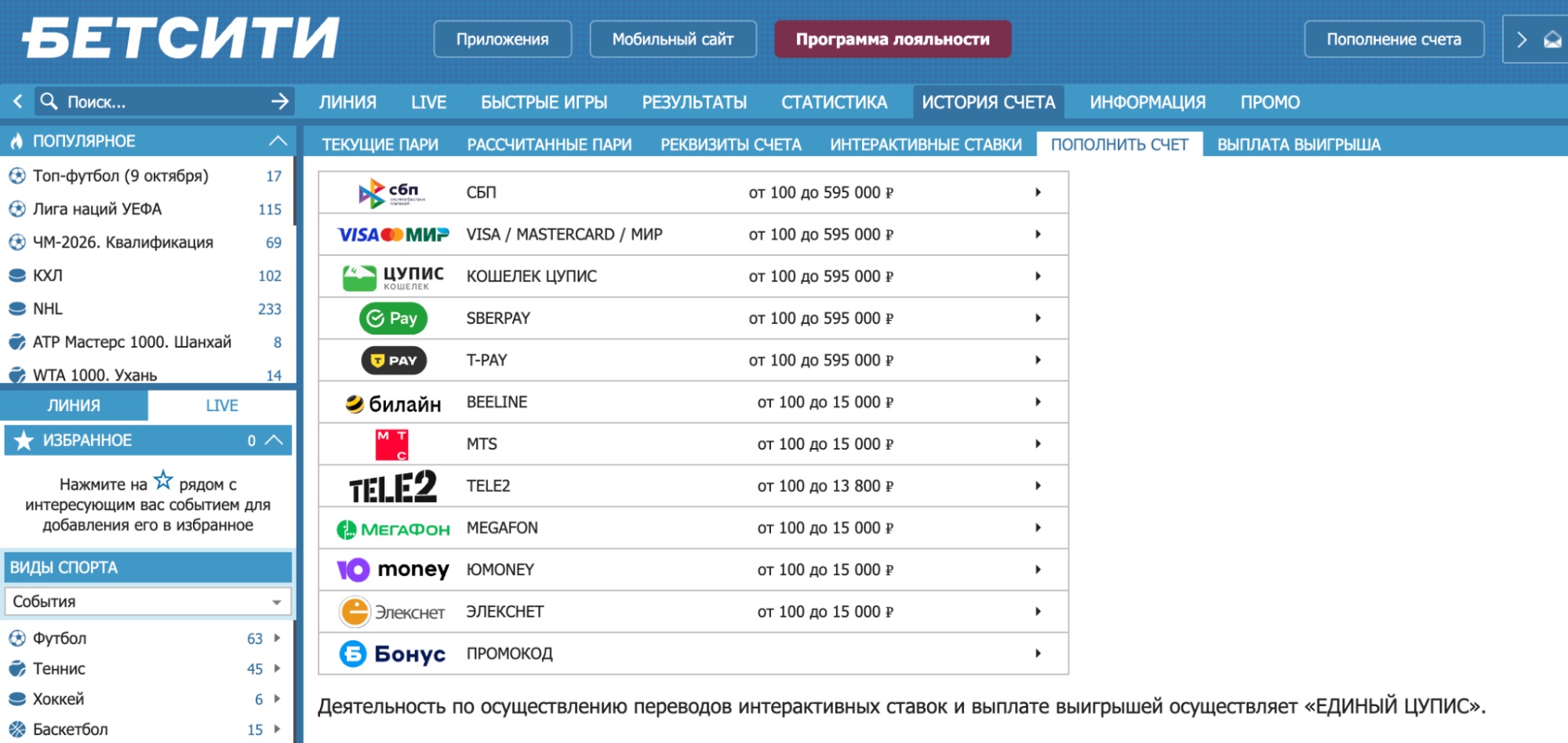
Task: Collapse the ПОПУЛЯРНОЕ section chevron
Action: [278, 141]
